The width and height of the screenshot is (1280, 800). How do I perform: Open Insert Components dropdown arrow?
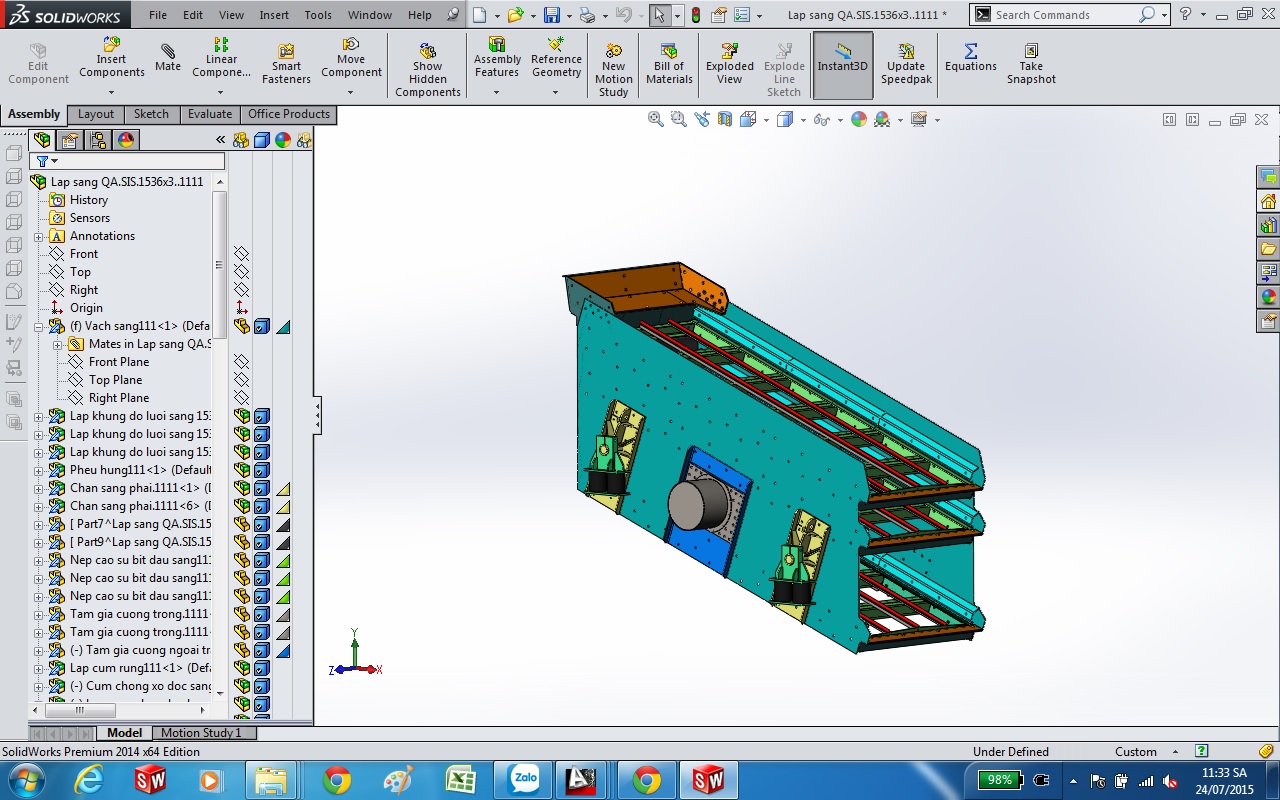point(112,92)
